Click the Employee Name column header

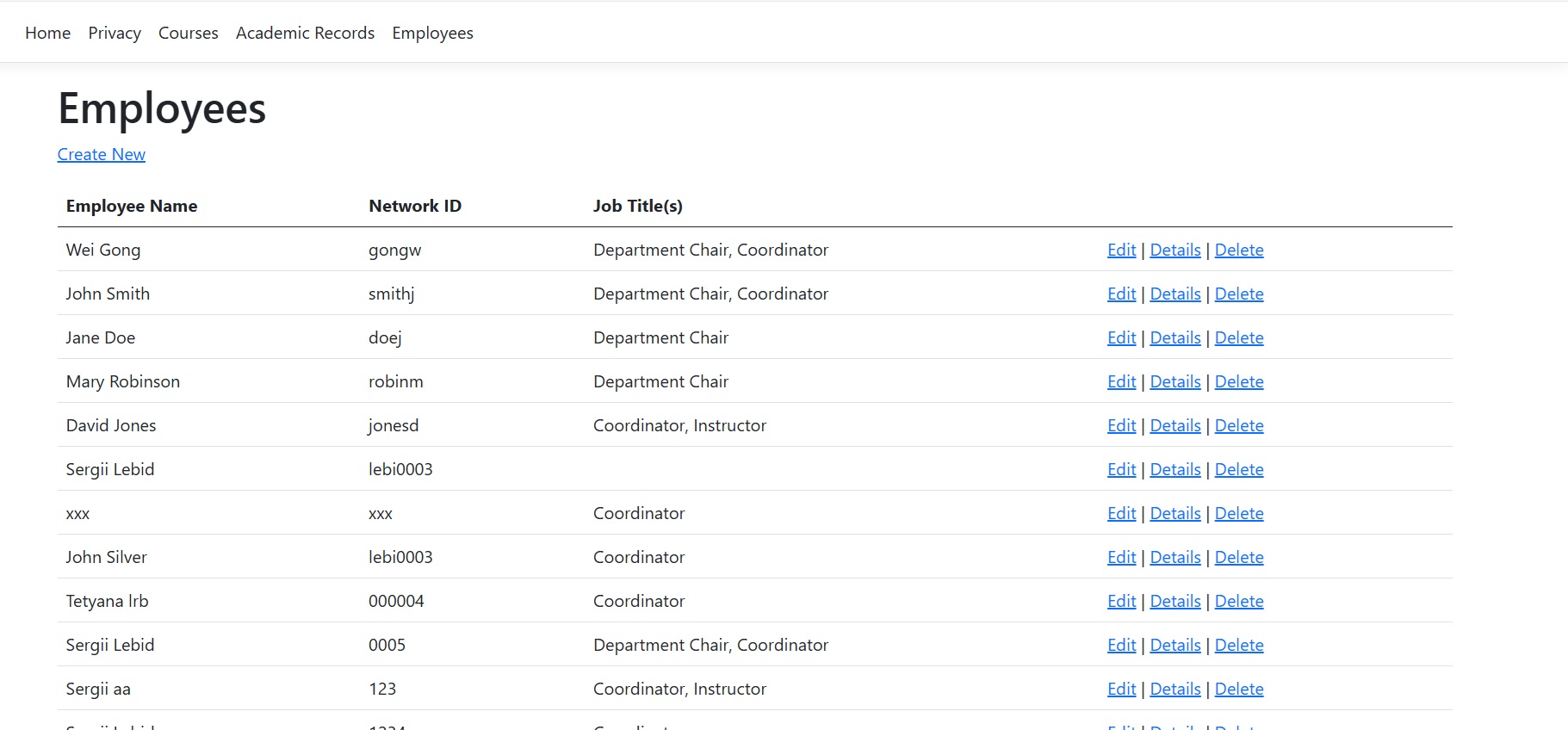click(x=132, y=206)
